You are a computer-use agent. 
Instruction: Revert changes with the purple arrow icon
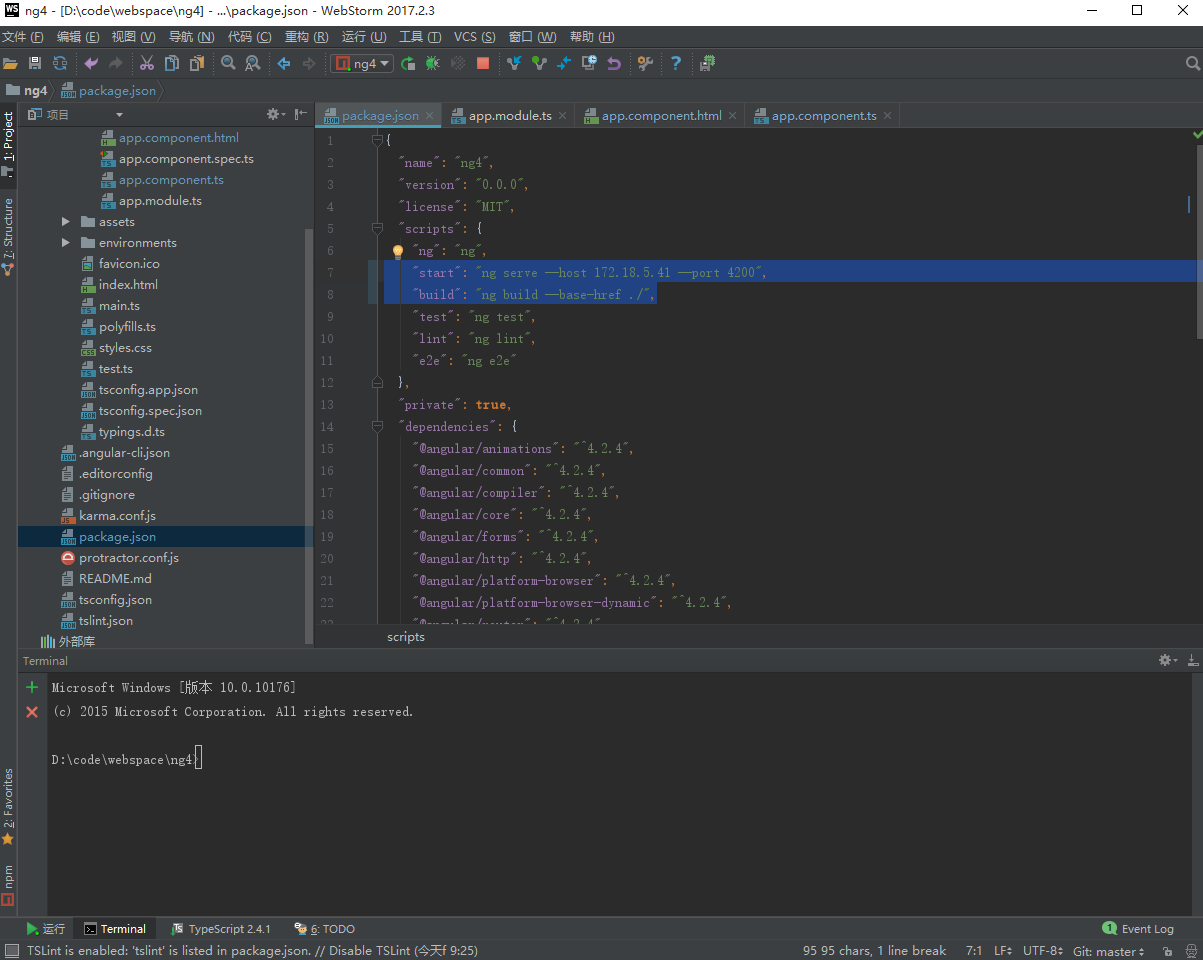(614, 63)
